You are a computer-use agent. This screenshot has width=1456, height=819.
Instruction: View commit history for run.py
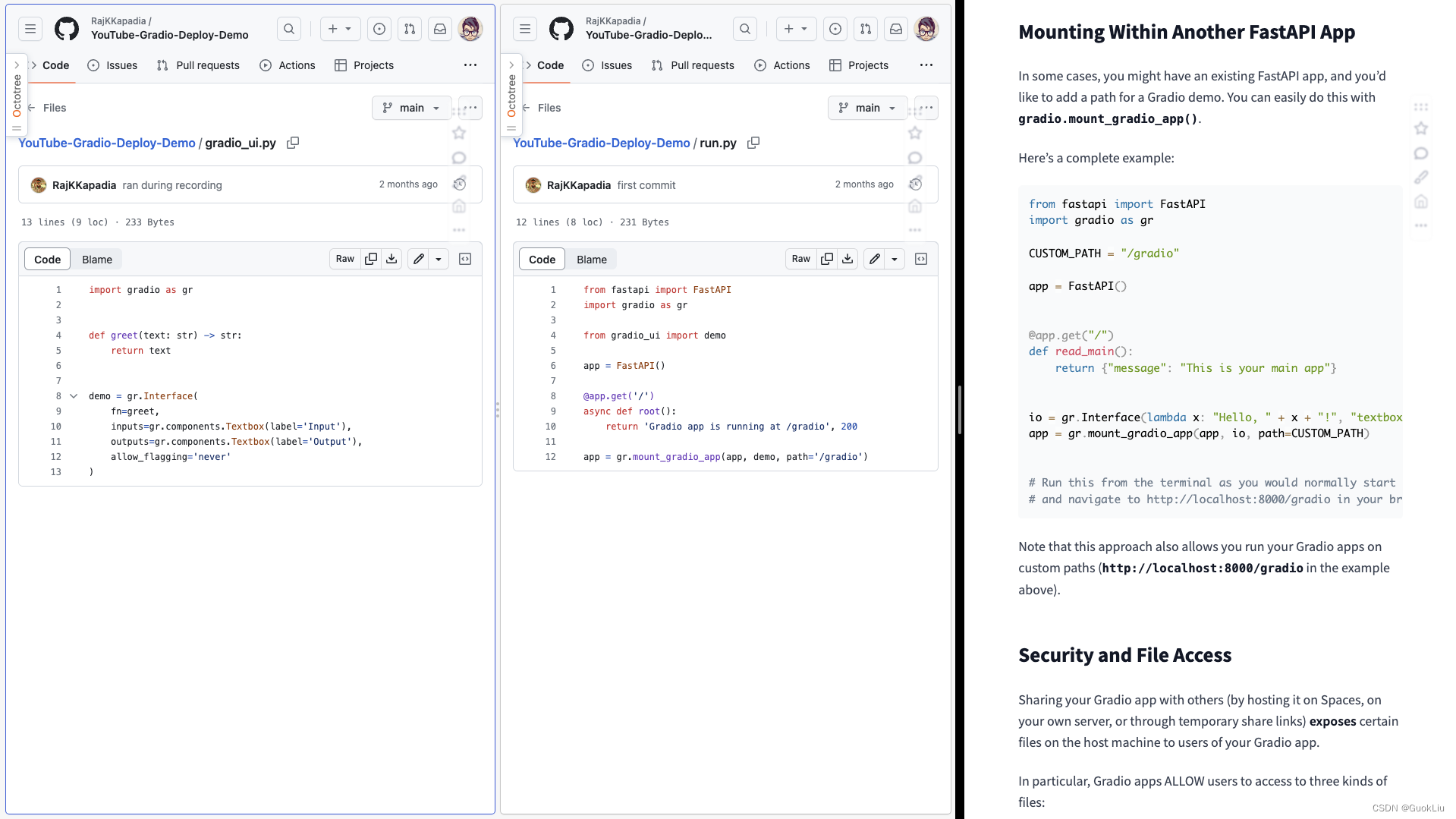click(916, 184)
